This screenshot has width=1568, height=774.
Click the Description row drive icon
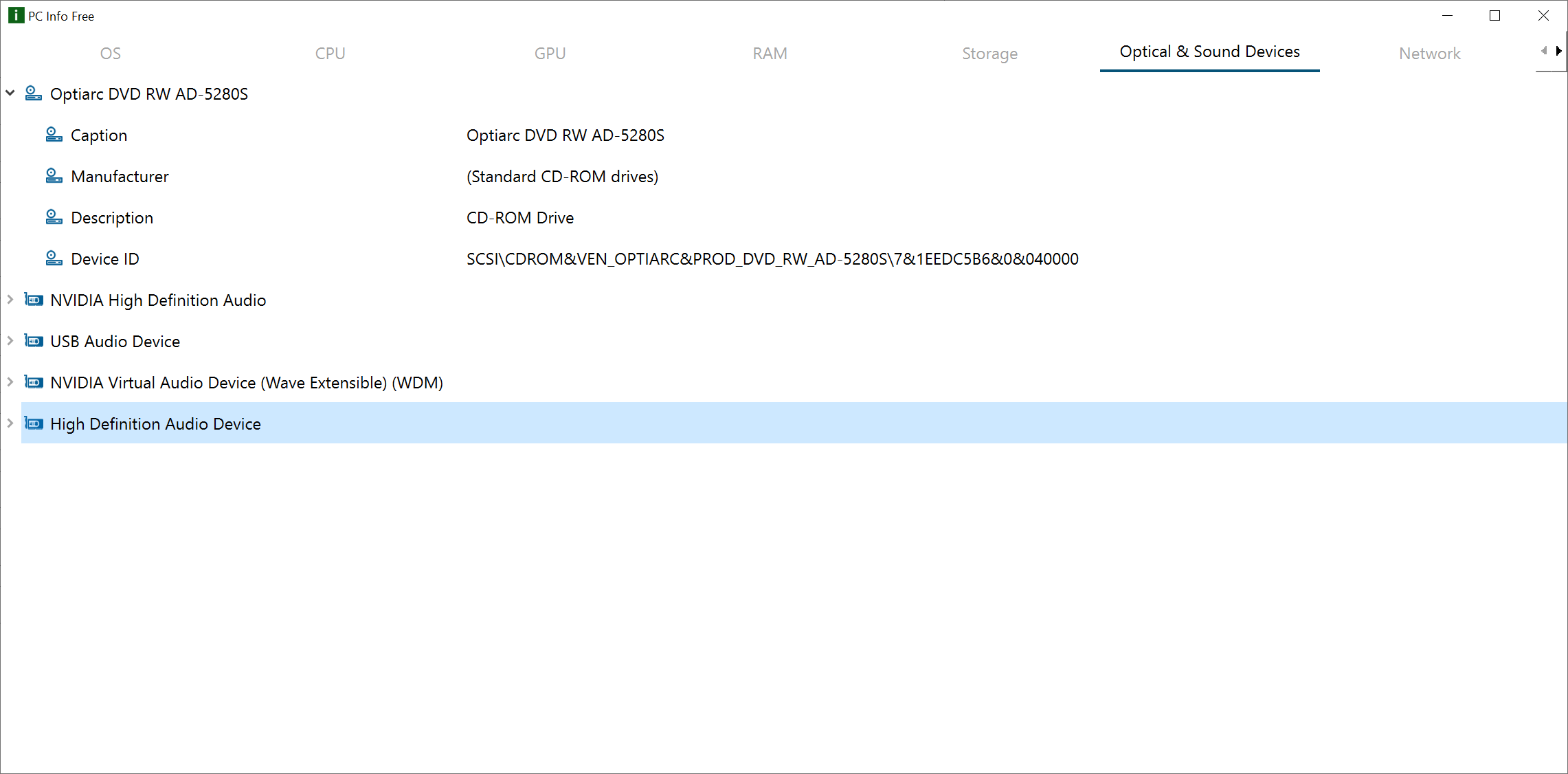(54, 217)
